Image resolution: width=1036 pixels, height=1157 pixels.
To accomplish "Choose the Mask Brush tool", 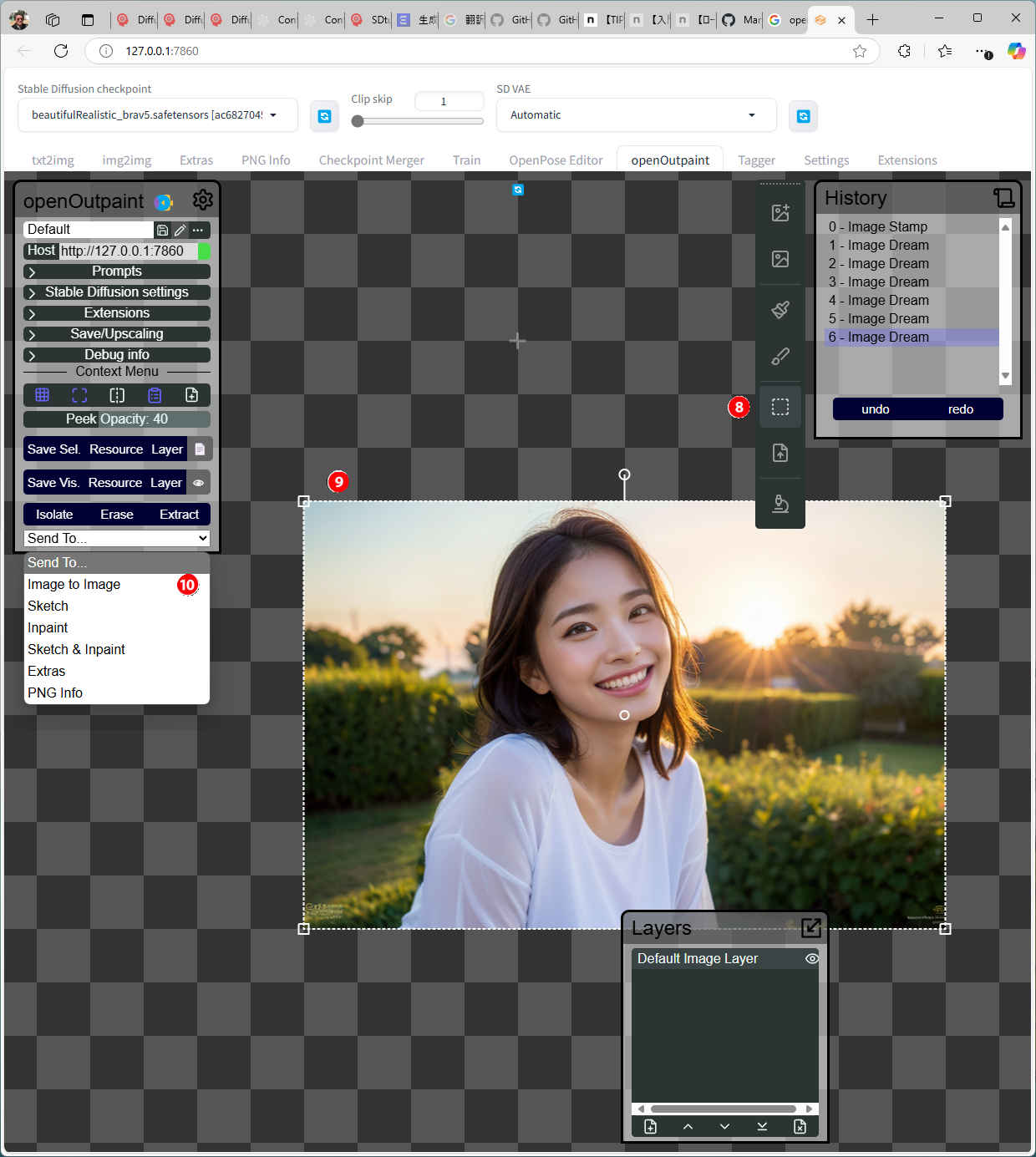I will click(780, 310).
